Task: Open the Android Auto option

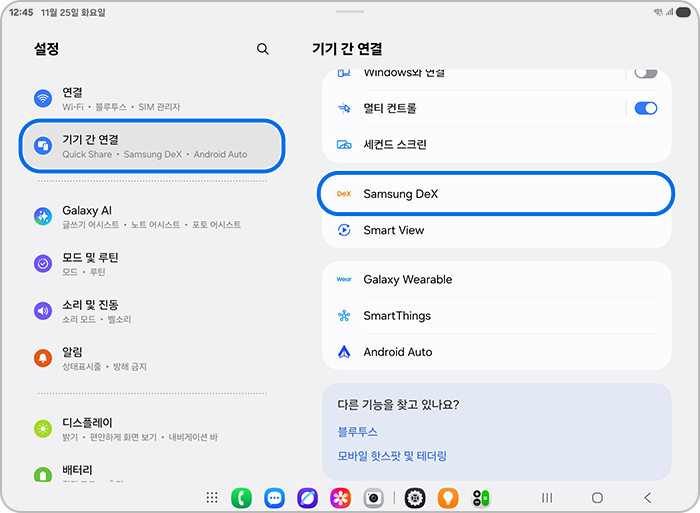Action: pyautogui.click(x=496, y=352)
